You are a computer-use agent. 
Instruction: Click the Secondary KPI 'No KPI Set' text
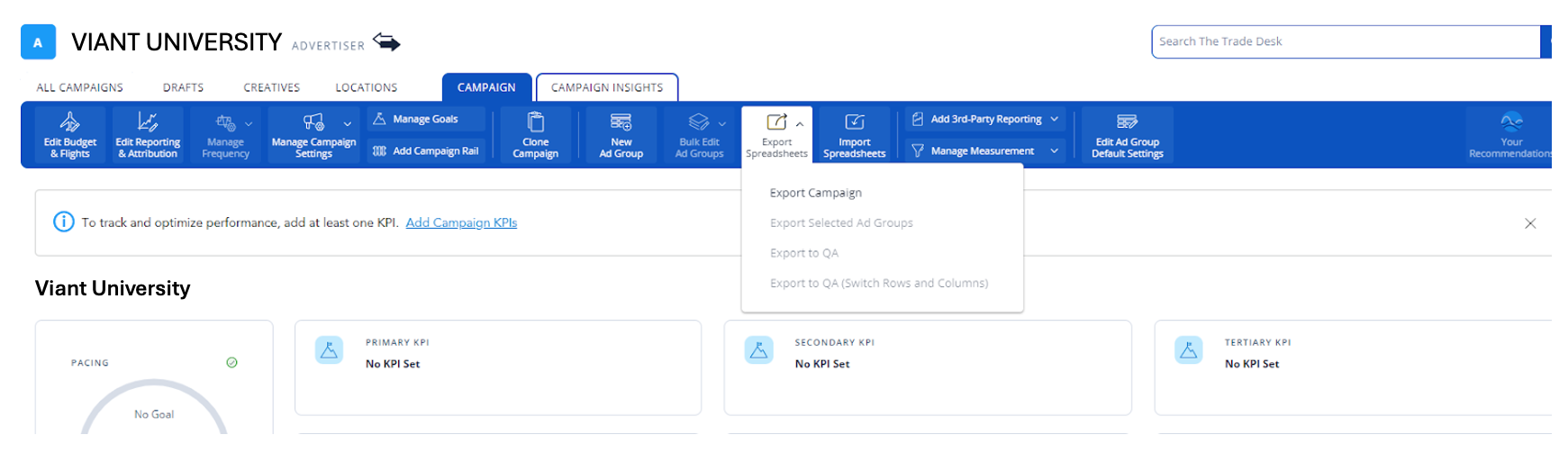822,364
